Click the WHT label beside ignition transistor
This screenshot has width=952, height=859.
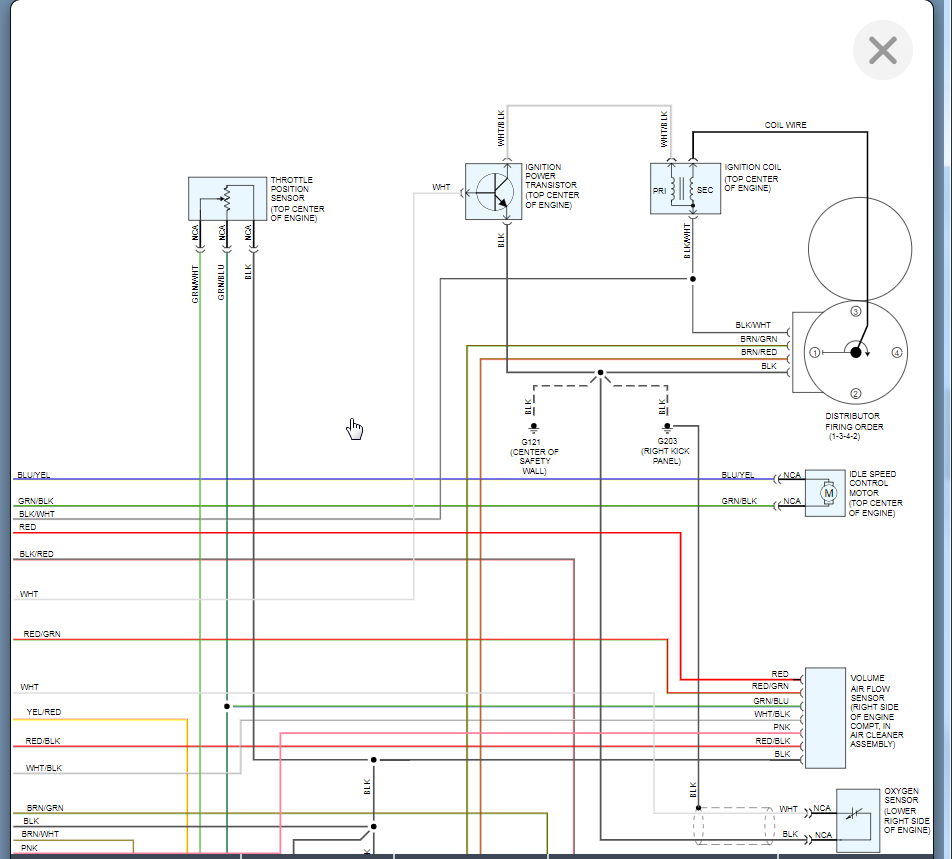(x=441, y=187)
